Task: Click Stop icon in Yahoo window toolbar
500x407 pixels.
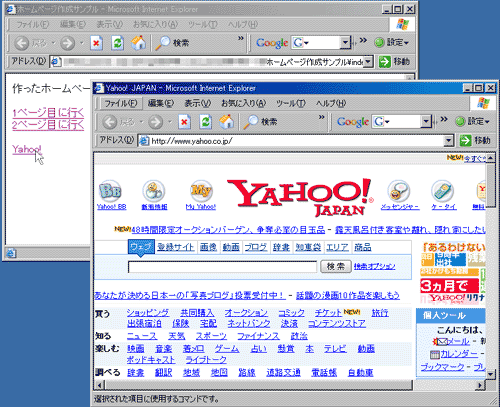Action: click(184, 122)
